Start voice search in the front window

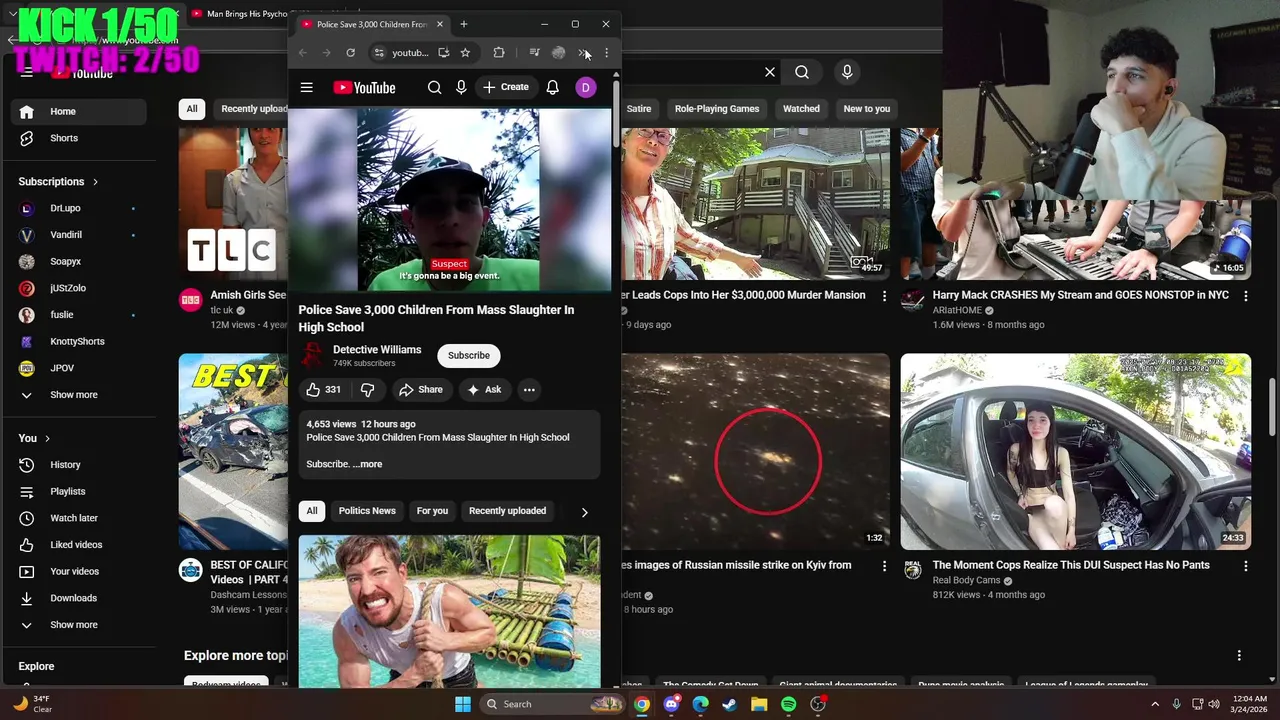pyautogui.click(x=461, y=88)
